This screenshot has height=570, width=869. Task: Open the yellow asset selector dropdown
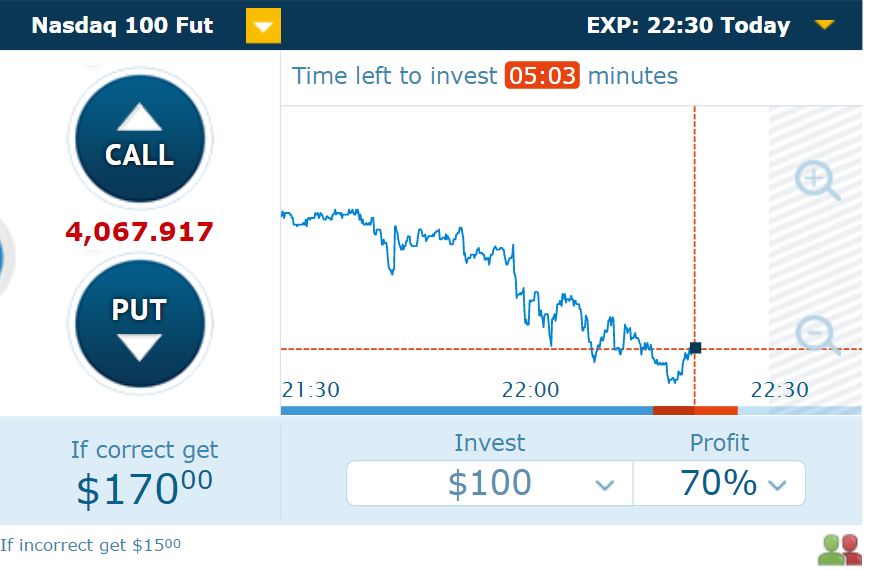click(263, 26)
